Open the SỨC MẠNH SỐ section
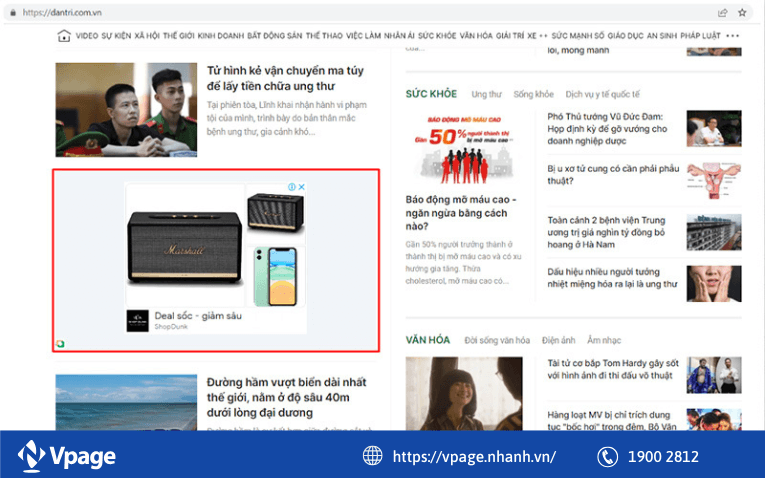The height and width of the screenshot is (478, 765). [578, 36]
